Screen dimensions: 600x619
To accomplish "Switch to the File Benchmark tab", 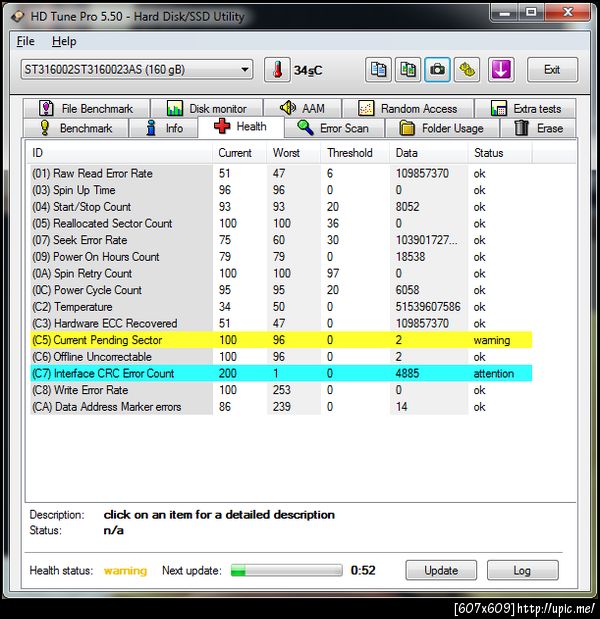I will pos(86,108).
